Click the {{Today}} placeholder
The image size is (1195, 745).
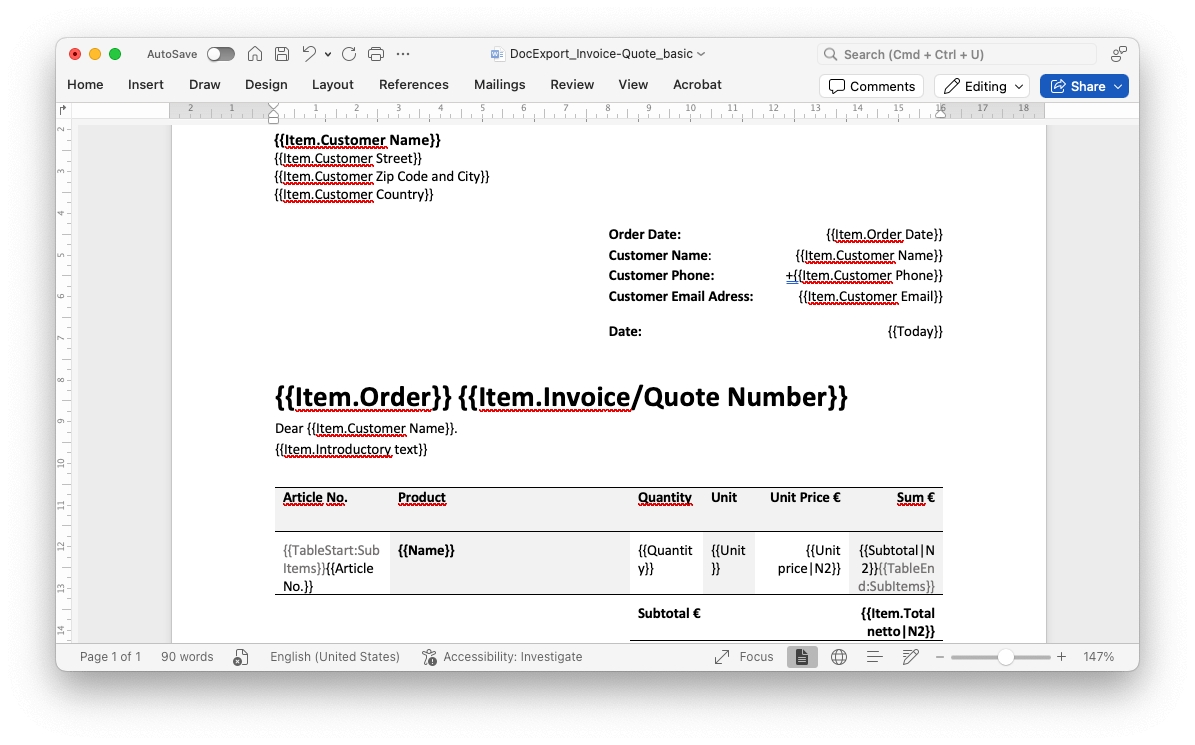click(915, 331)
